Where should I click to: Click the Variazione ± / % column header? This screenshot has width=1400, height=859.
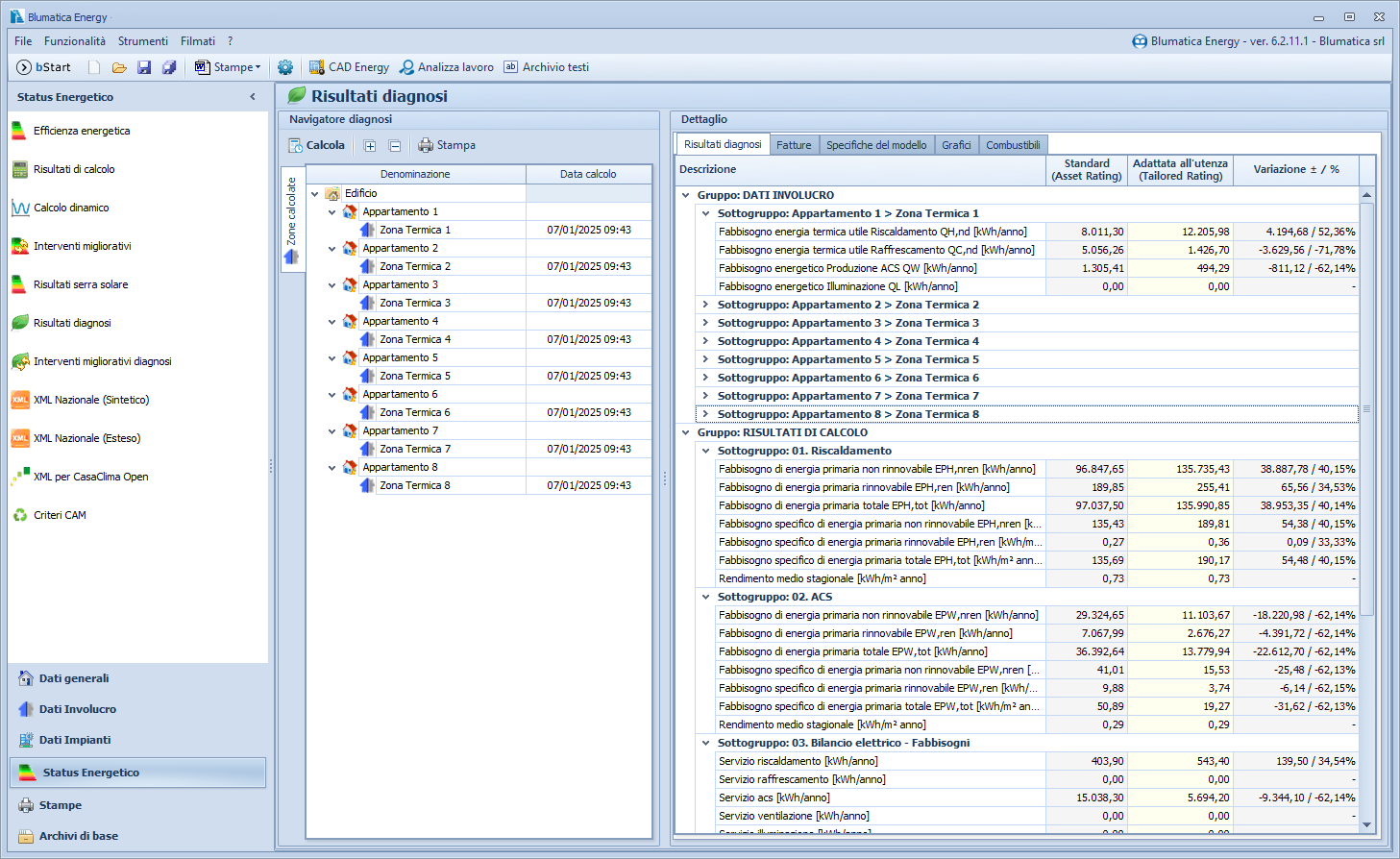coord(1296,169)
